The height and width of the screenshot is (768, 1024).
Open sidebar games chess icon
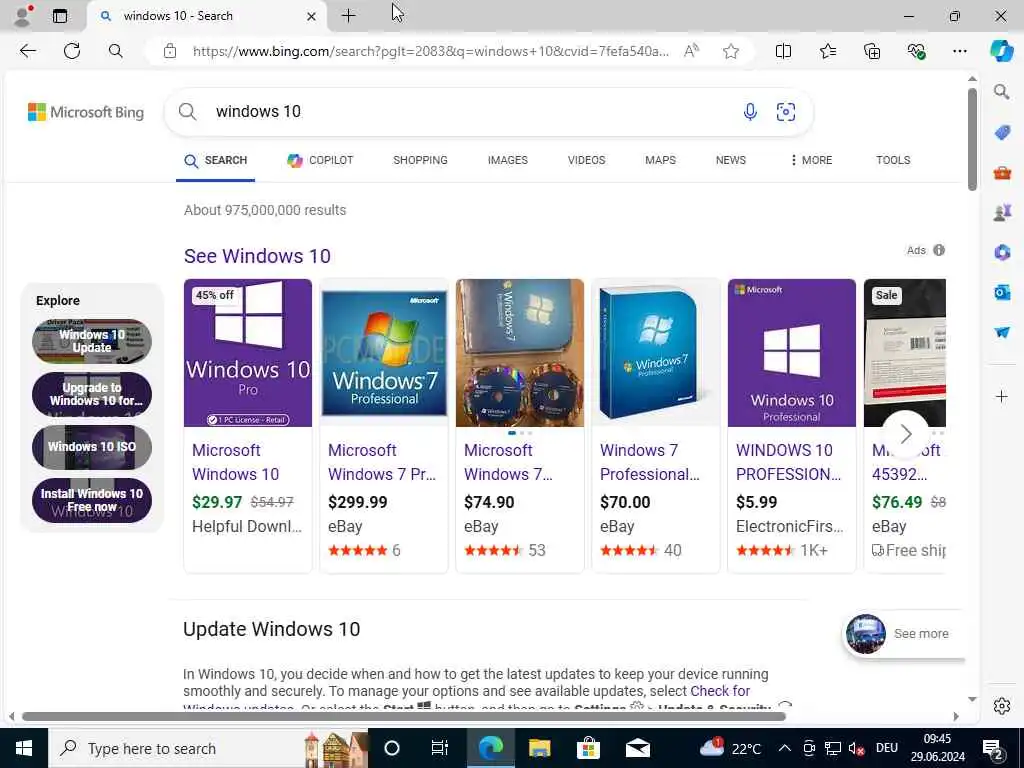click(x=1002, y=212)
